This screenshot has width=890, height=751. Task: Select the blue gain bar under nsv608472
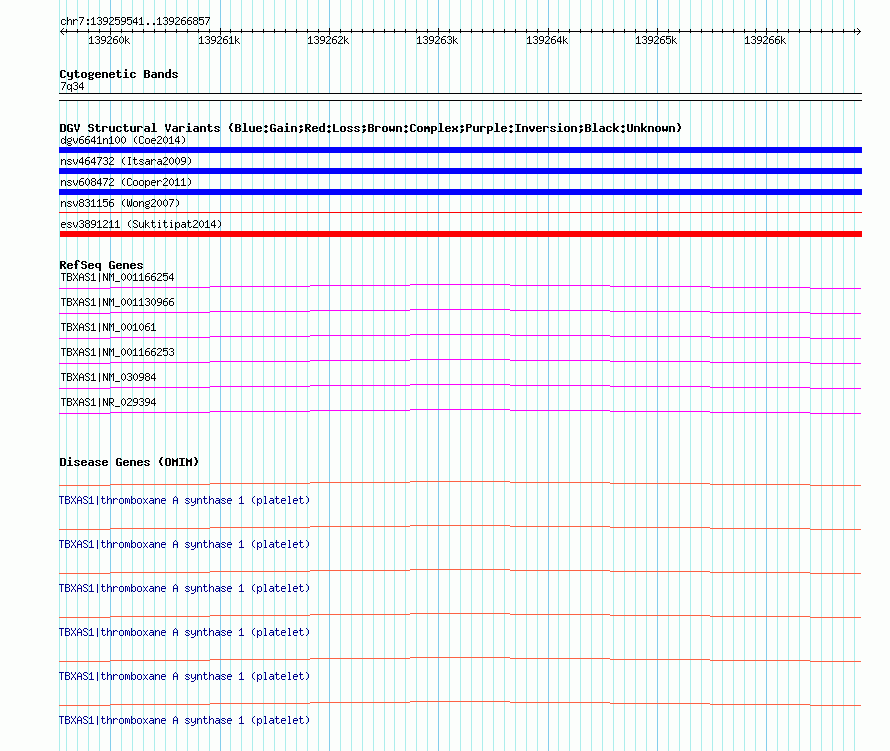click(x=460, y=192)
